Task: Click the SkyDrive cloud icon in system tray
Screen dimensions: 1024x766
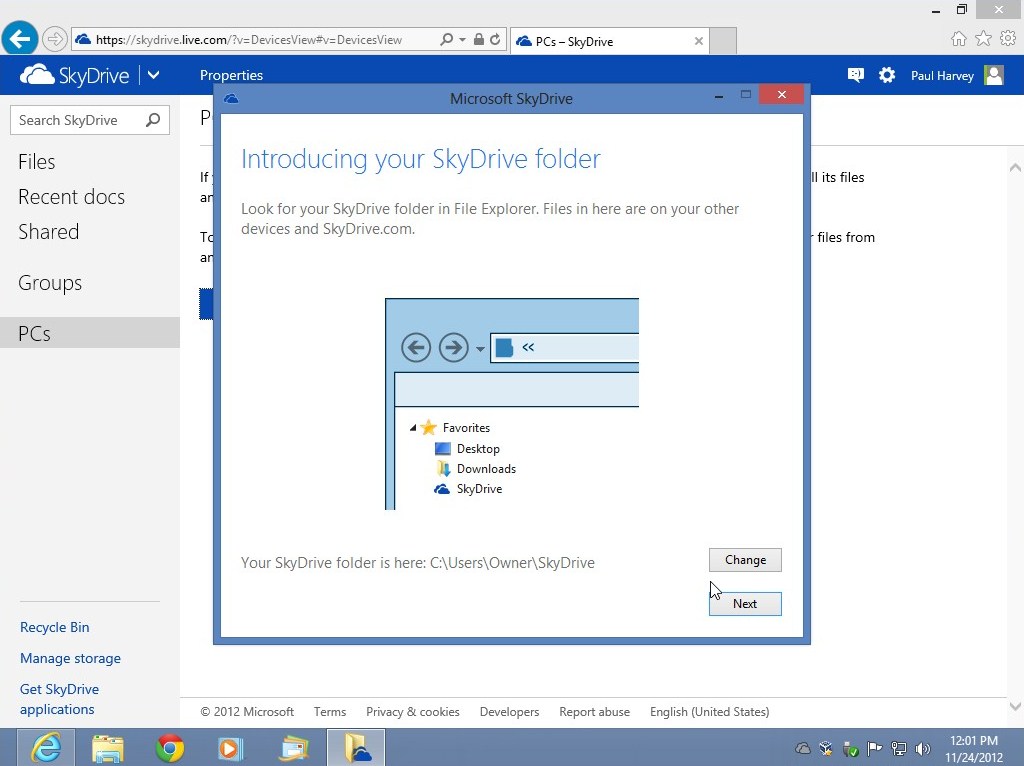Action: [802, 748]
